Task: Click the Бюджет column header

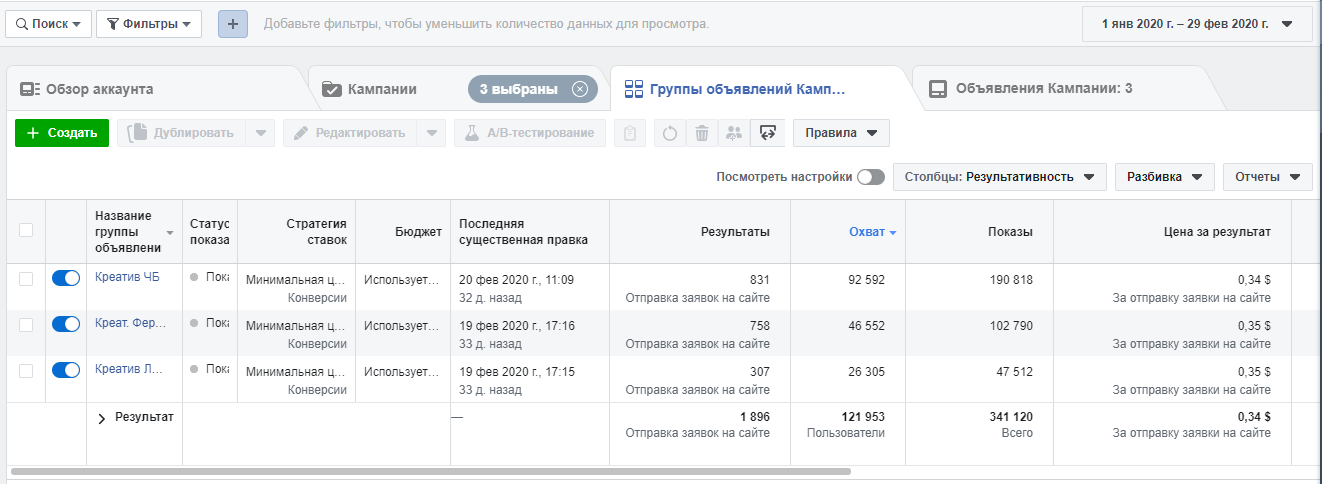Action: (x=403, y=232)
